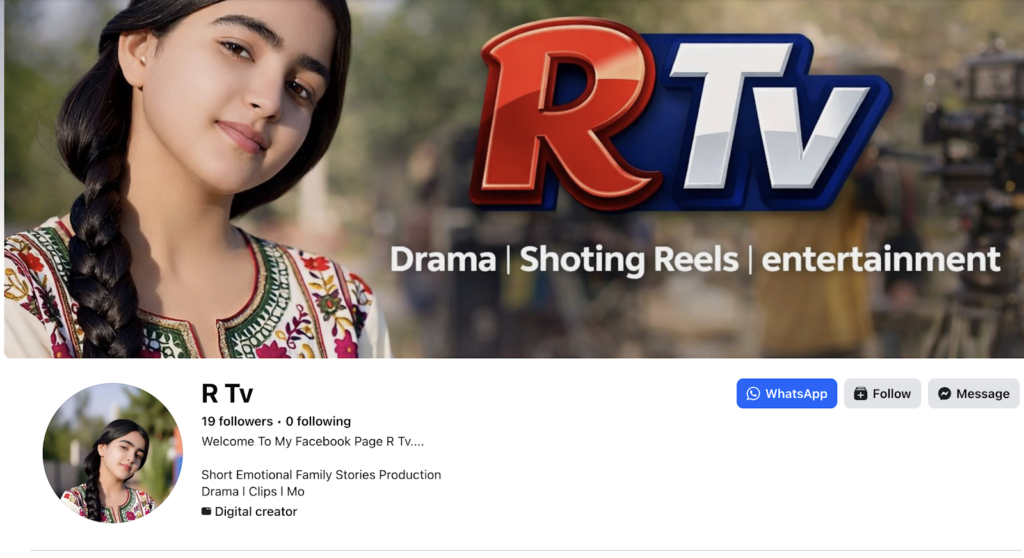Click the red R letter in cover logo
This screenshot has height=558, width=1024.
[562, 115]
